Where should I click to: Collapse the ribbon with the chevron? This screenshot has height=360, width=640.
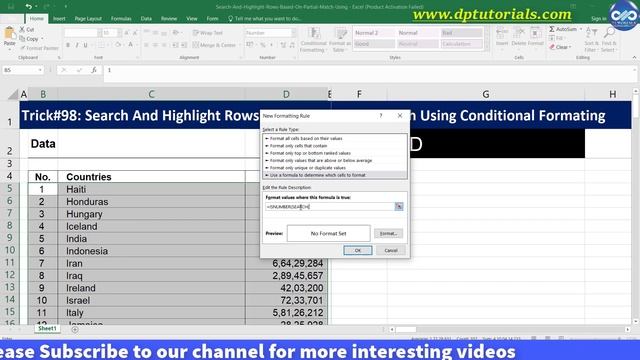pyautogui.click(x=634, y=58)
